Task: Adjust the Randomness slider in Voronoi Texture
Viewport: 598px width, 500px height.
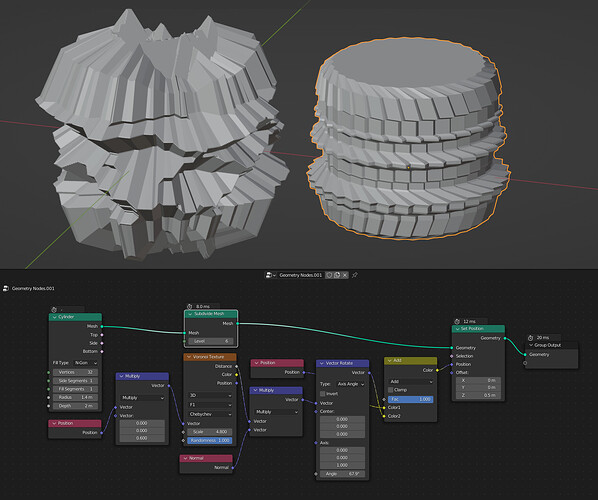Action: click(x=210, y=440)
